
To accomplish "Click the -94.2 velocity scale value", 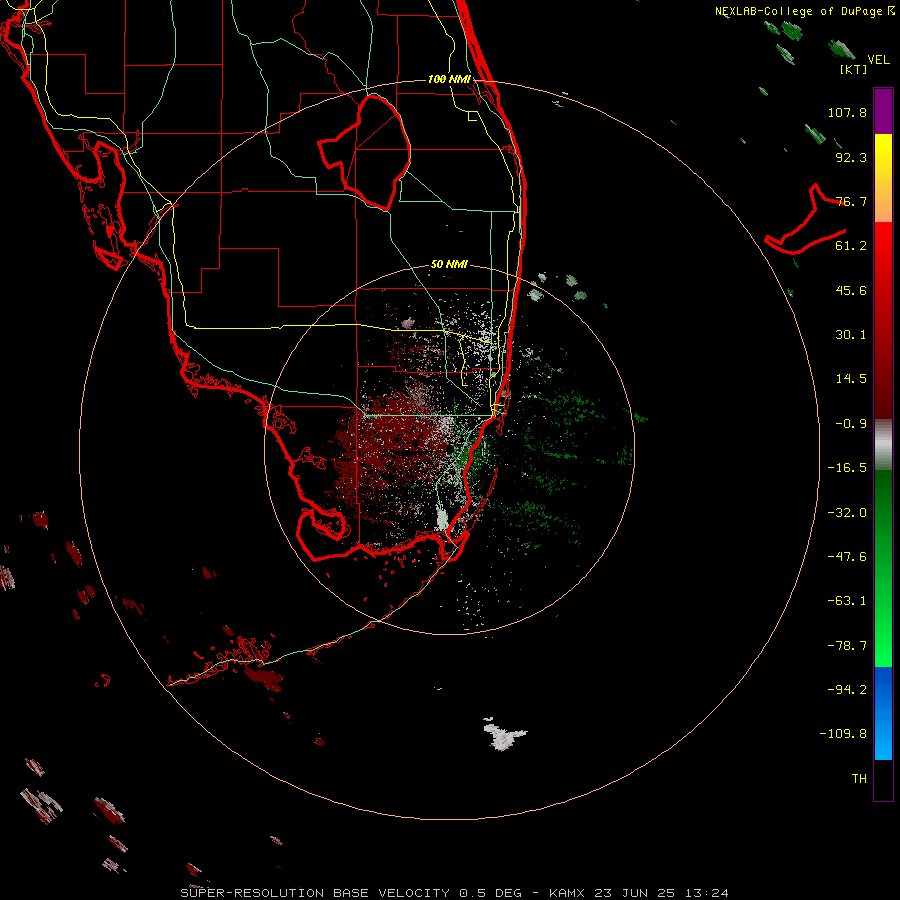I will pyautogui.click(x=847, y=689).
